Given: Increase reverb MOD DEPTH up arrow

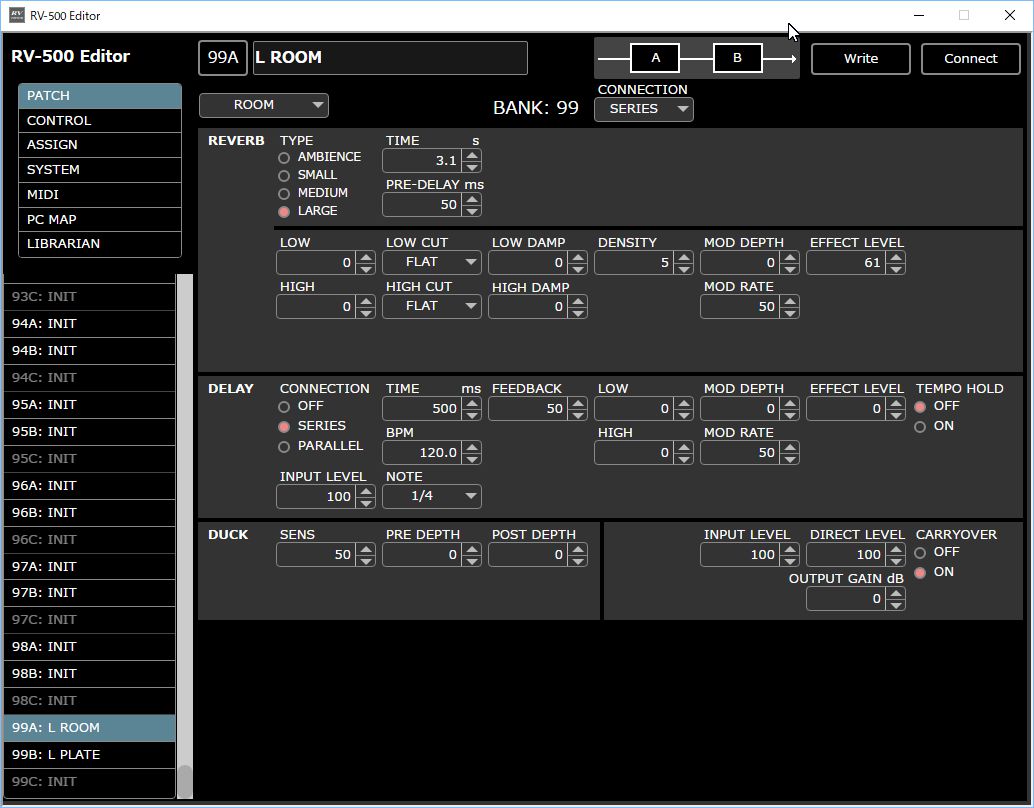Looking at the screenshot, I should [789, 258].
